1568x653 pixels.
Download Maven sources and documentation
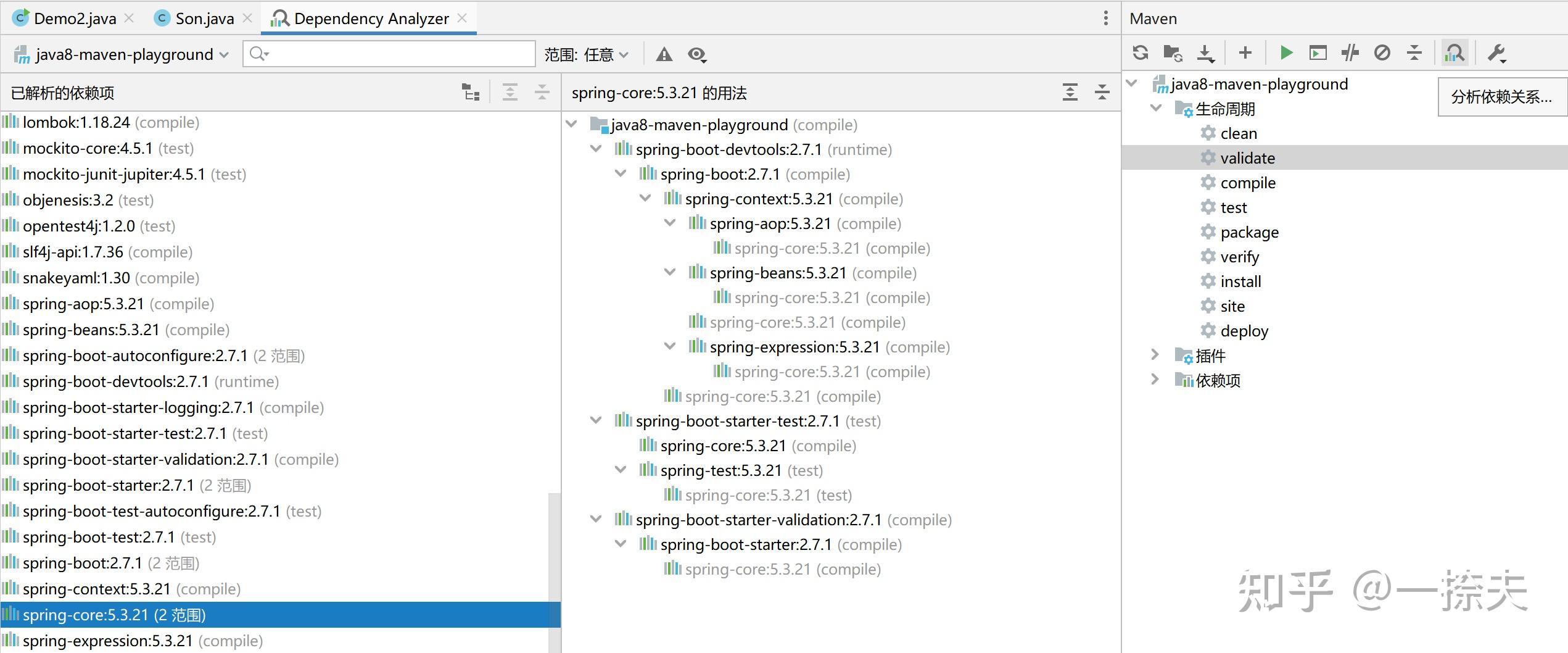pyautogui.click(x=1205, y=53)
